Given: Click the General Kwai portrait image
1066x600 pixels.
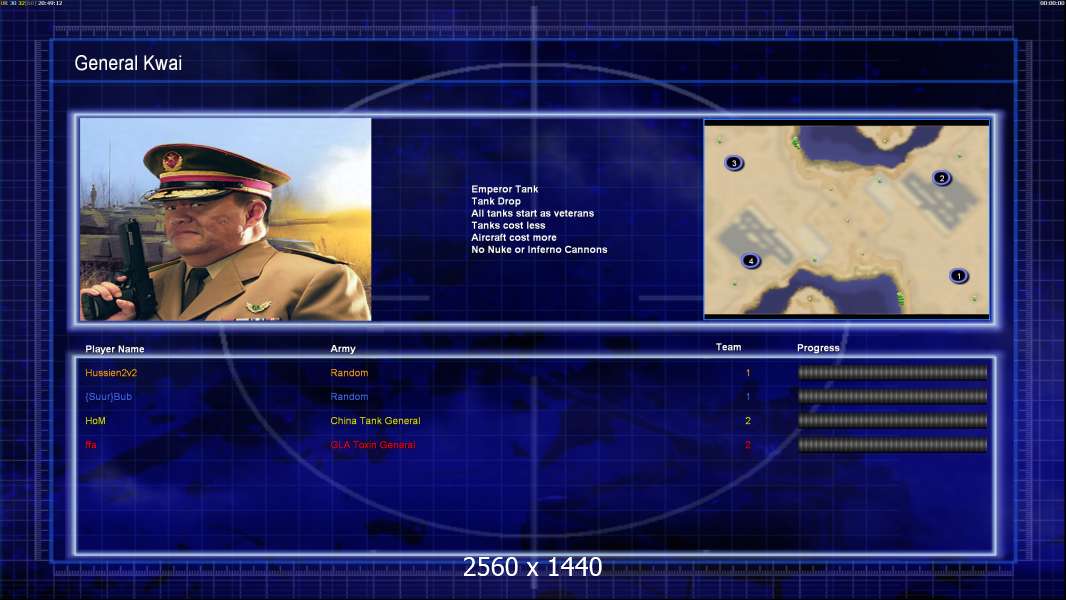Looking at the screenshot, I should pyautogui.click(x=226, y=219).
